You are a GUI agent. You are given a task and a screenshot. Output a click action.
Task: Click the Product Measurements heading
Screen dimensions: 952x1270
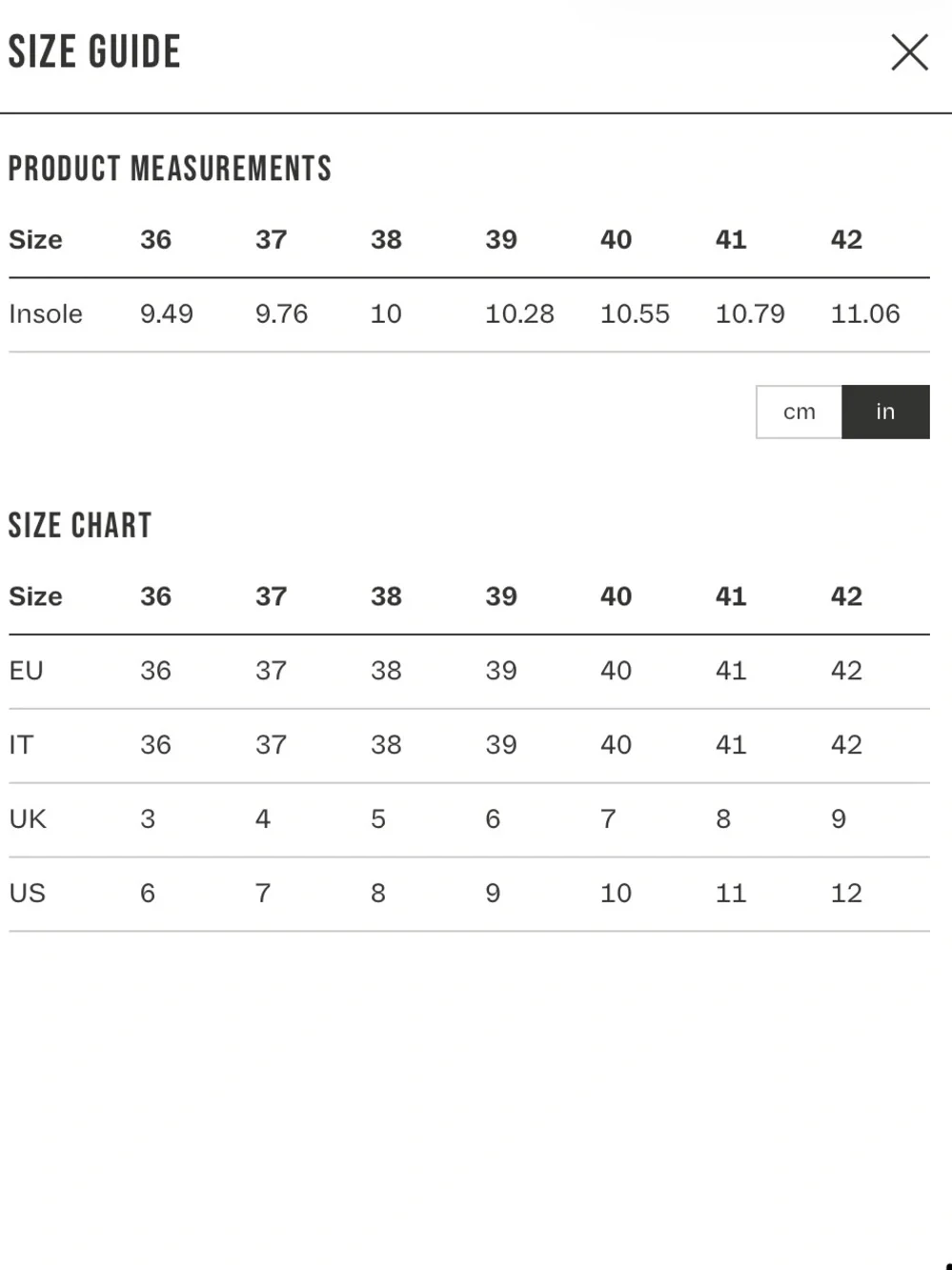pos(170,169)
